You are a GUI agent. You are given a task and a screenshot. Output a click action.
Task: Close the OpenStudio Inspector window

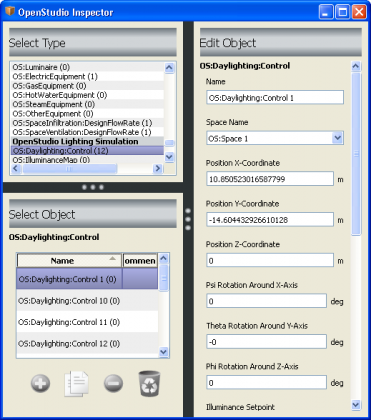[x=359, y=12]
